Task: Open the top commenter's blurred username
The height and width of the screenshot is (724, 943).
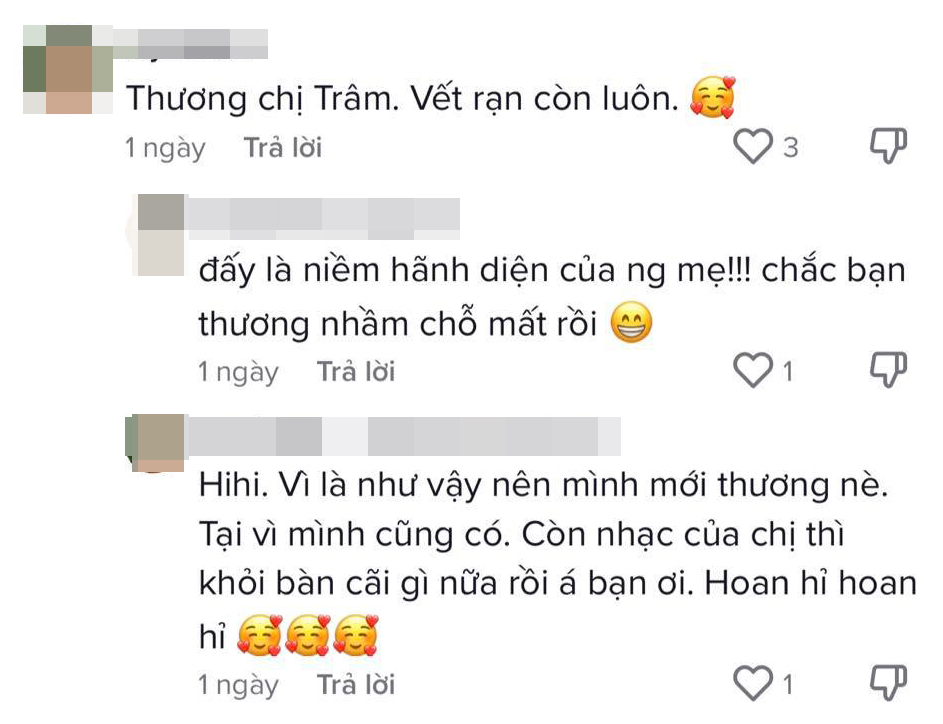Action: (x=191, y=44)
